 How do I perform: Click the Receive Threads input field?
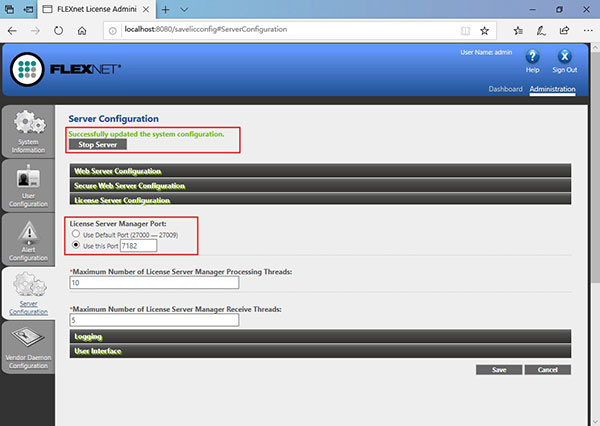(154, 320)
